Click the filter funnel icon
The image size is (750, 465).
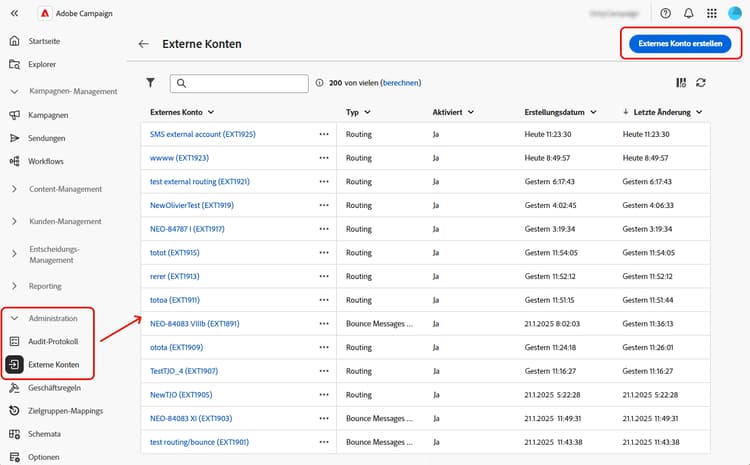151,83
